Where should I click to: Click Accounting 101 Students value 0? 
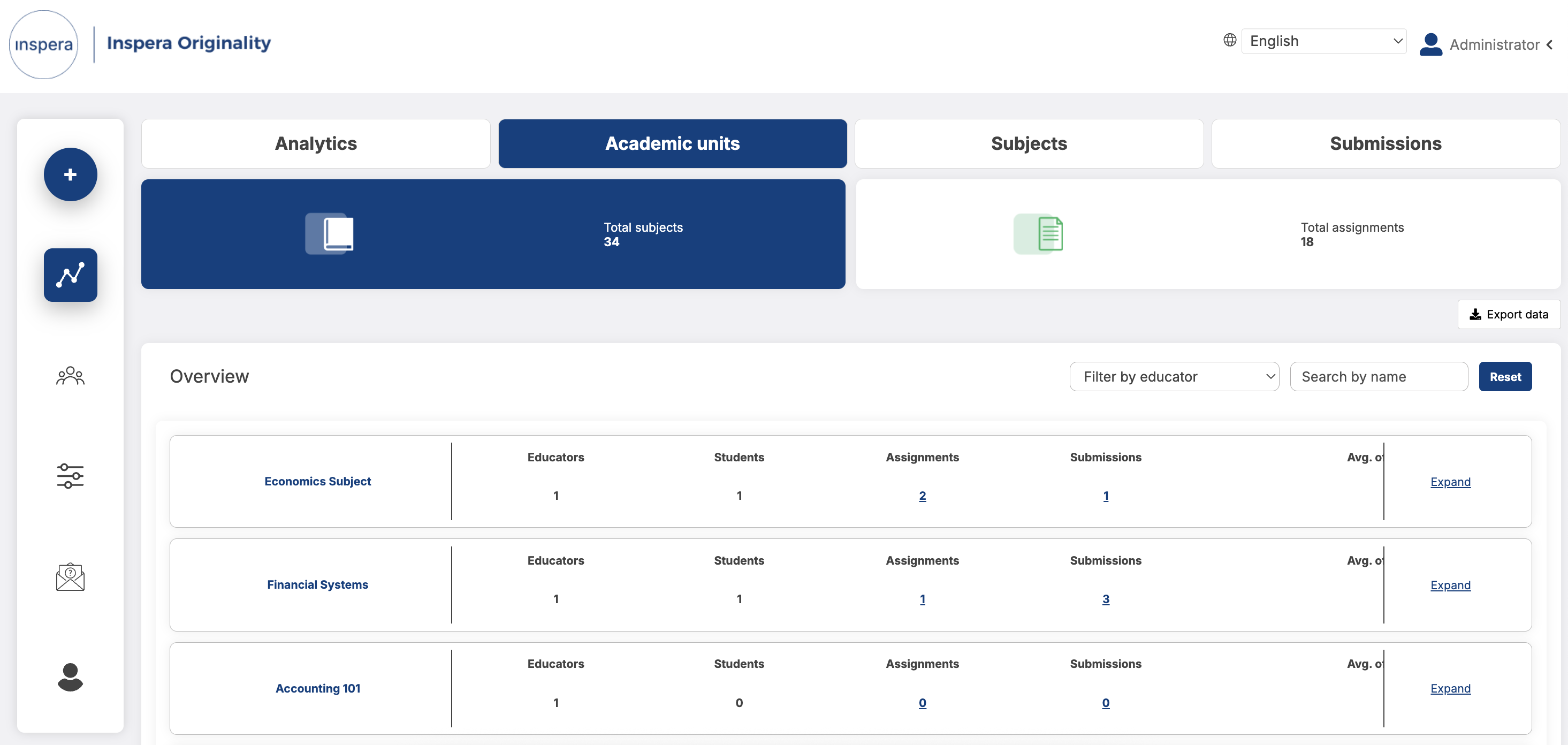pos(739,703)
